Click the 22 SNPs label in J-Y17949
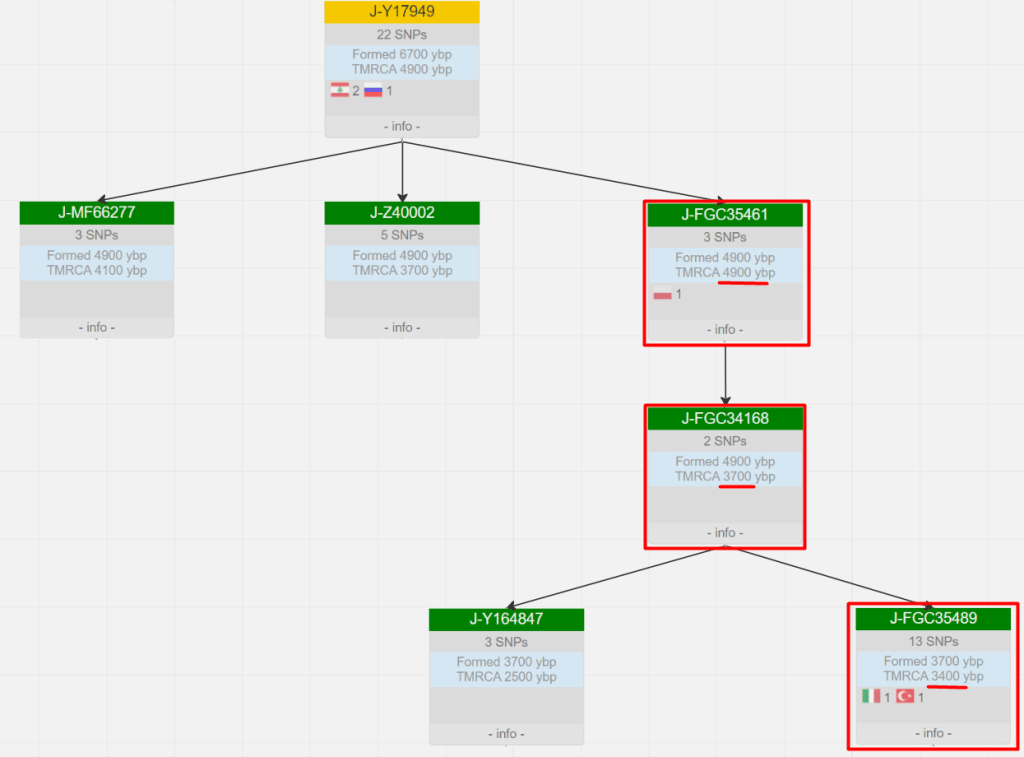This screenshot has height=757, width=1024. point(402,34)
